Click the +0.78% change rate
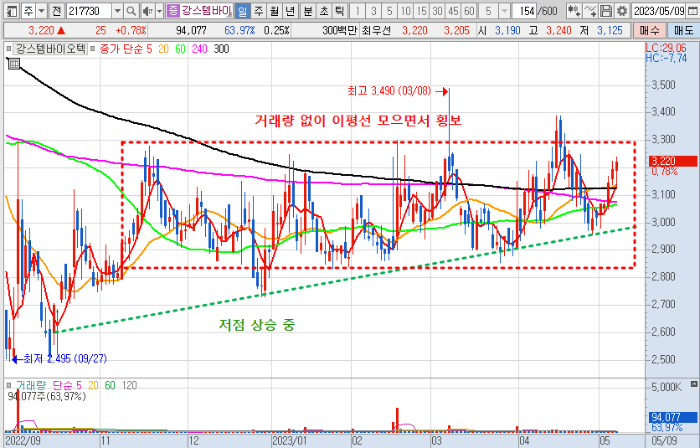This screenshot has width=700, height=448. click(131, 30)
